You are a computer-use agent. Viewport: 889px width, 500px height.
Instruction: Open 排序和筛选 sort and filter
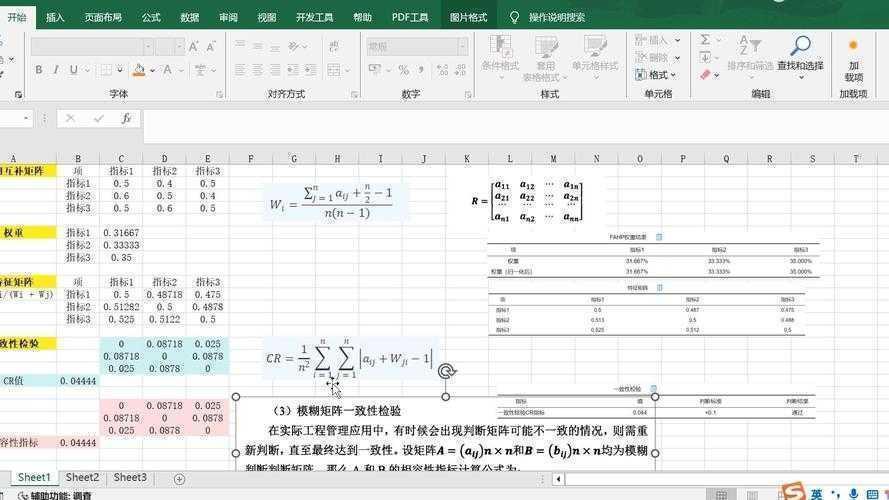point(750,57)
